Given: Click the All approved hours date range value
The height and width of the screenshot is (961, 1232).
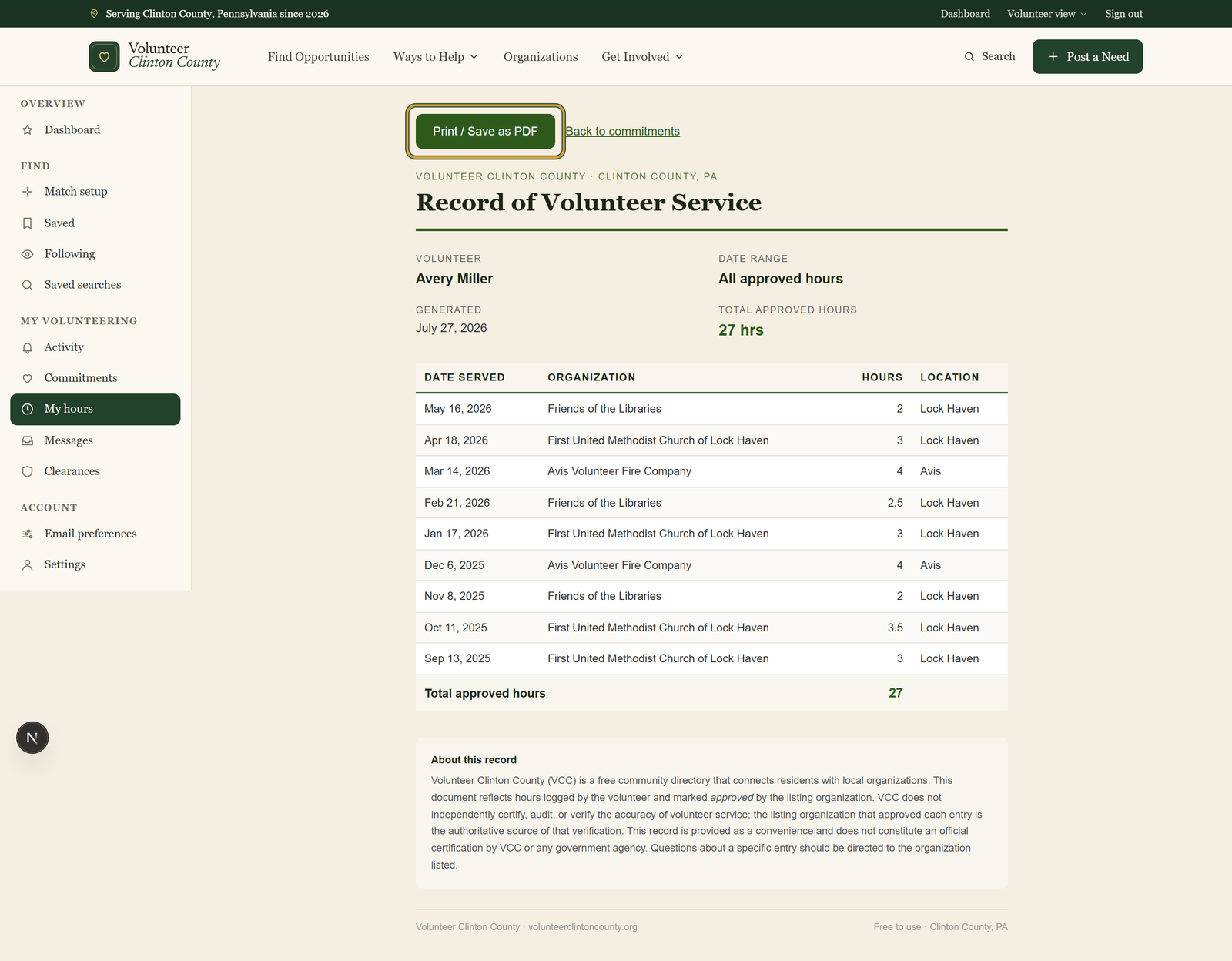Looking at the screenshot, I should coord(781,279).
